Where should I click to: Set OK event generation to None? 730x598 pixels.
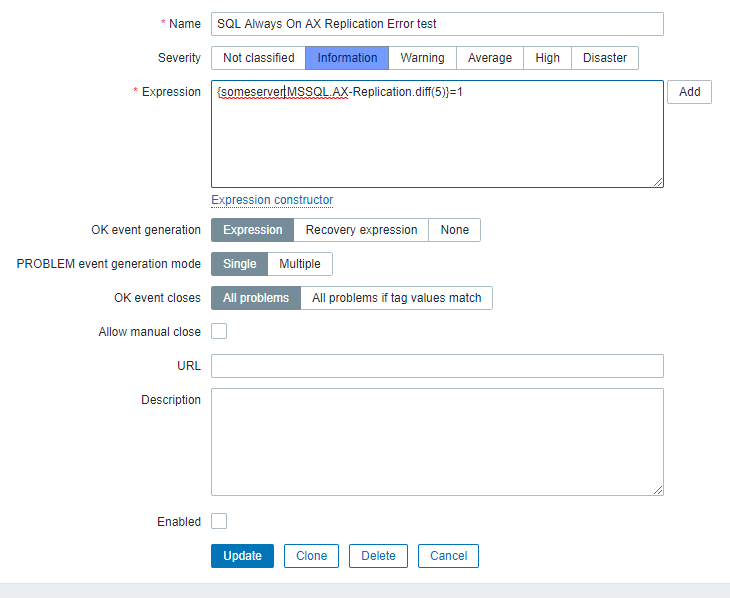tap(454, 230)
